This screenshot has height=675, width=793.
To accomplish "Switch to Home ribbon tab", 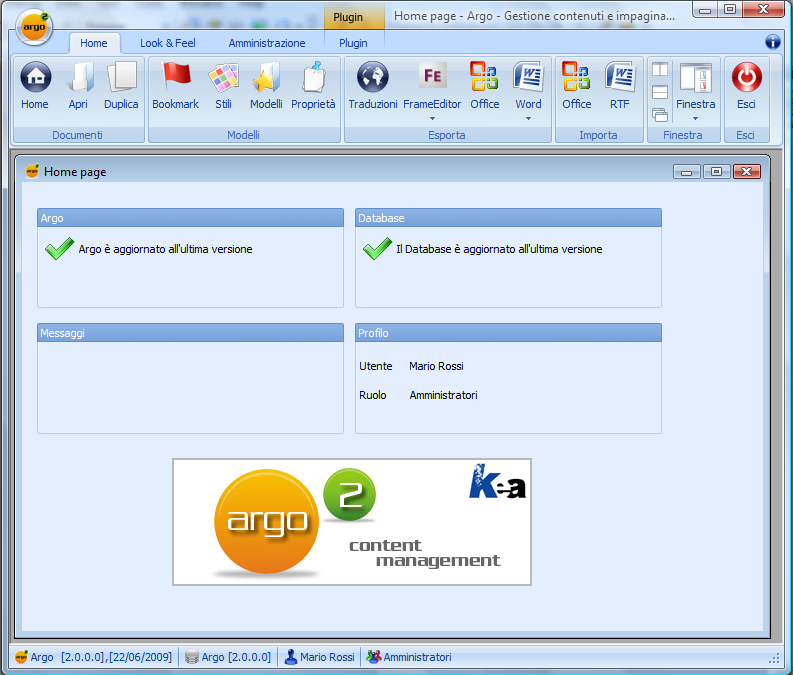I will click(x=94, y=43).
